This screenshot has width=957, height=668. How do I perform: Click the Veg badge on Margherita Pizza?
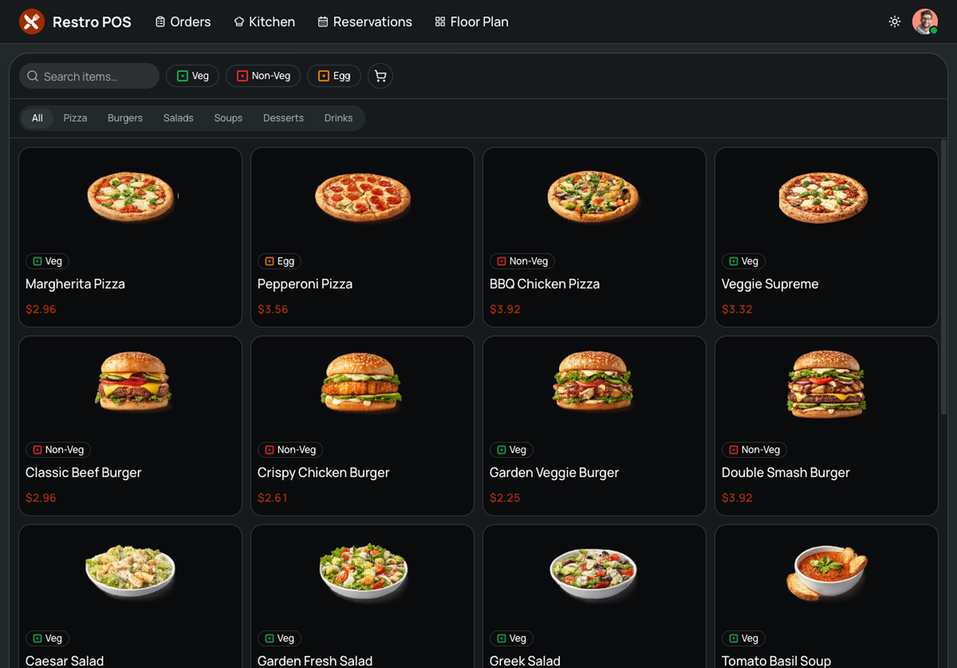(x=48, y=261)
